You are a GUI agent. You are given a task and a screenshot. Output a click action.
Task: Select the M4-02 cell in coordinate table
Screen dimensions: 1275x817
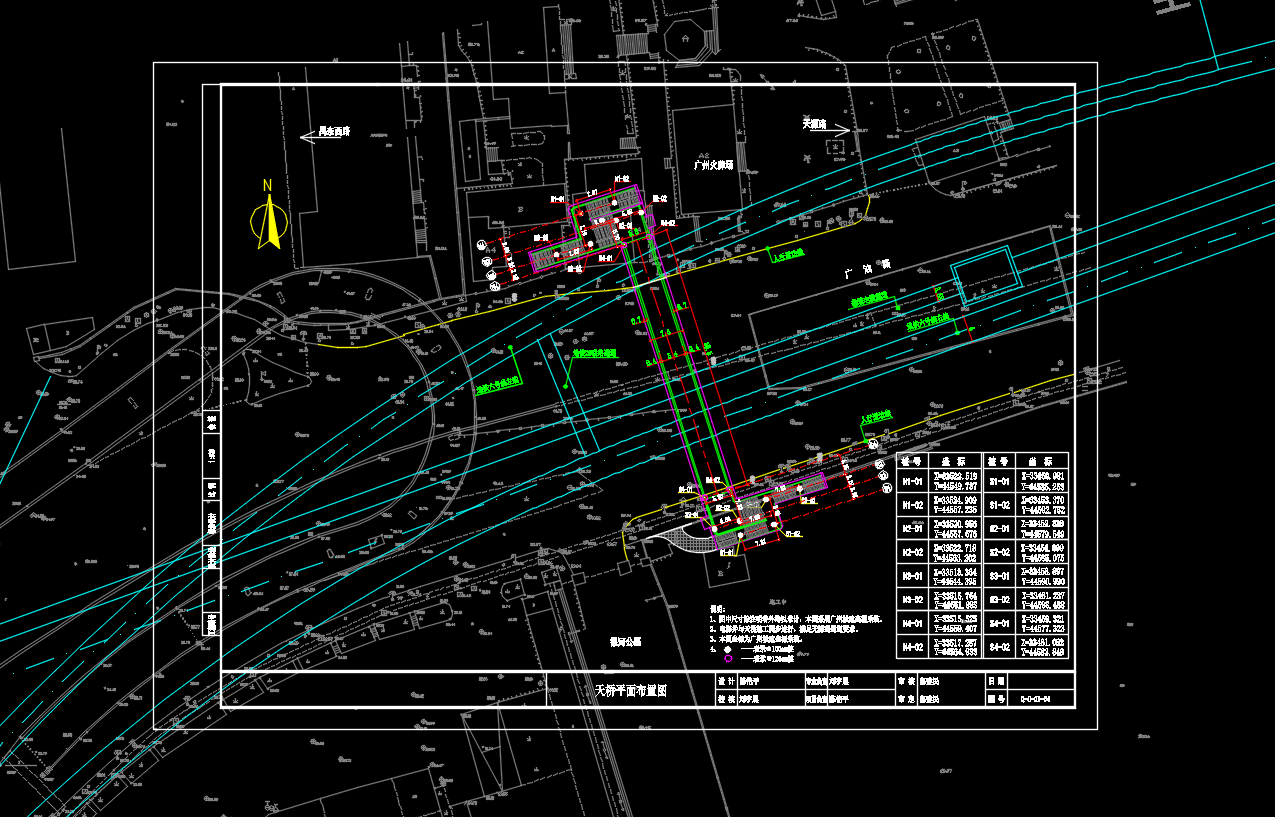coord(911,649)
